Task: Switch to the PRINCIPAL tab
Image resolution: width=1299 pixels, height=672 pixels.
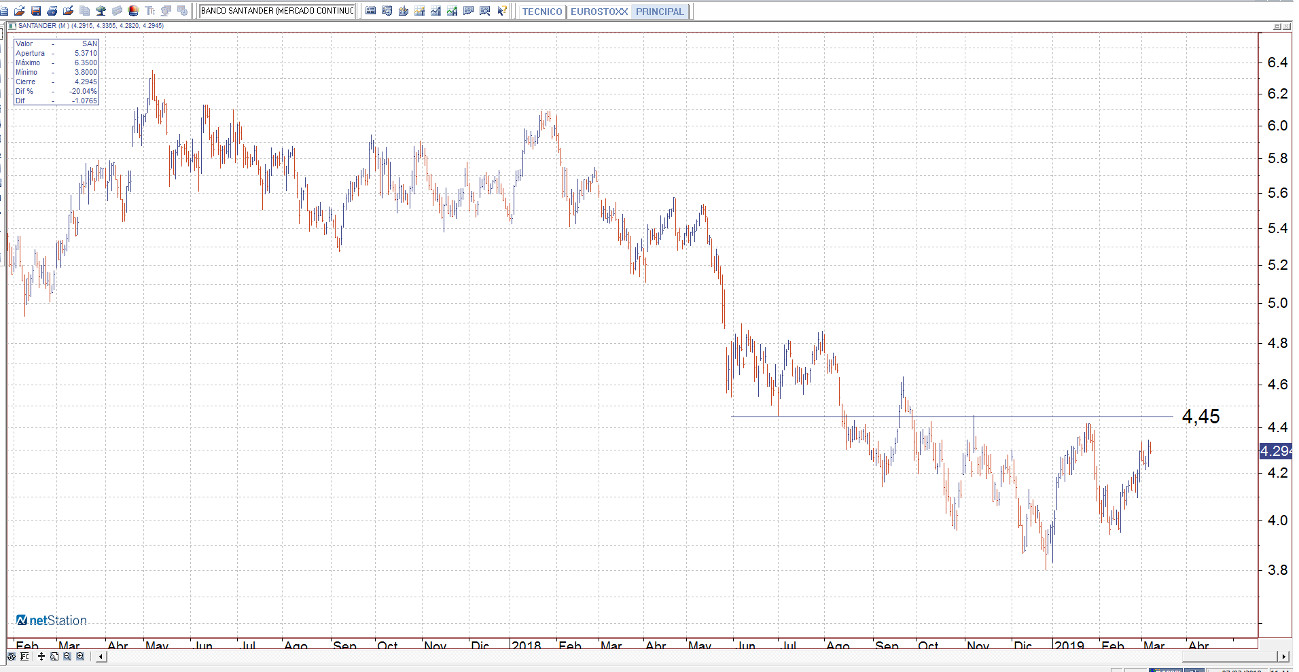Action: tap(660, 11)
